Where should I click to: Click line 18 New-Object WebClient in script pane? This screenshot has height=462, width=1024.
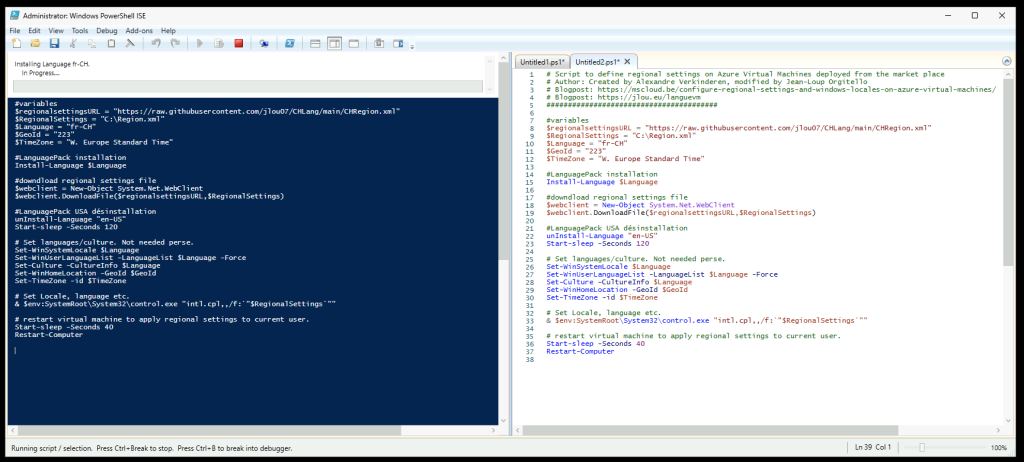pos(640,205)
